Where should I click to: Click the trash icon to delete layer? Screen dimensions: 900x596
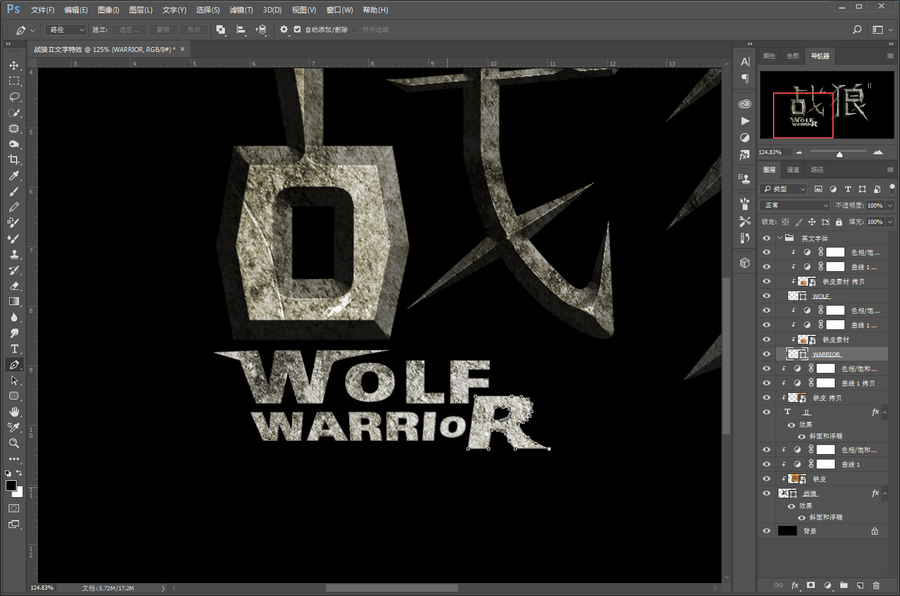tap(876, 585)
